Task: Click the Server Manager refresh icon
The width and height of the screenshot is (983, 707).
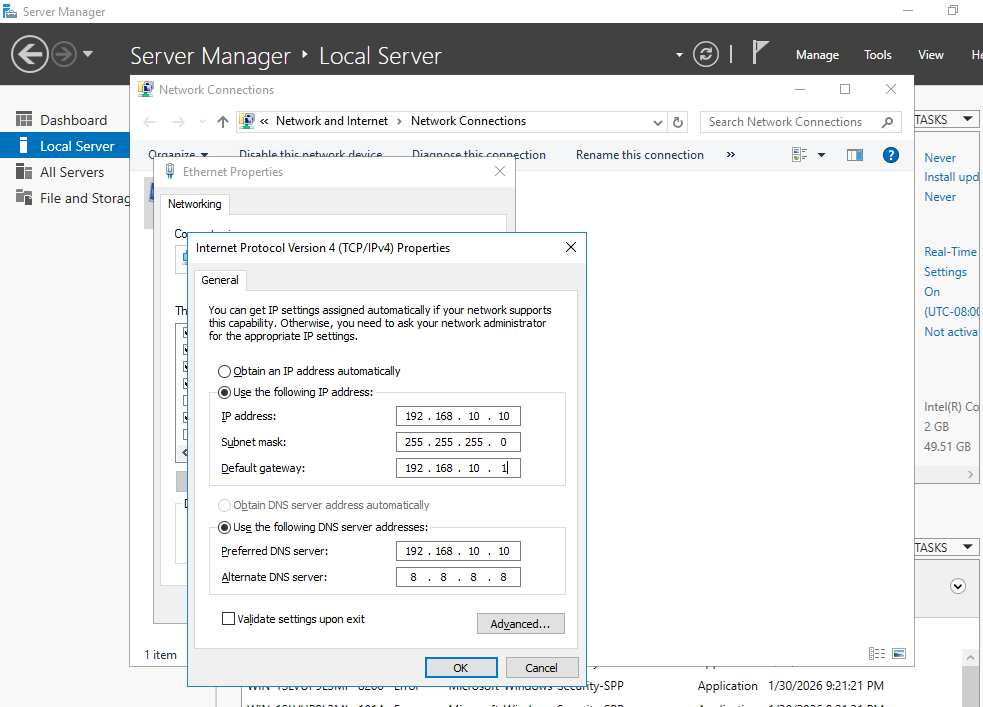Action: pyautogui.click(x=706, y=54)
